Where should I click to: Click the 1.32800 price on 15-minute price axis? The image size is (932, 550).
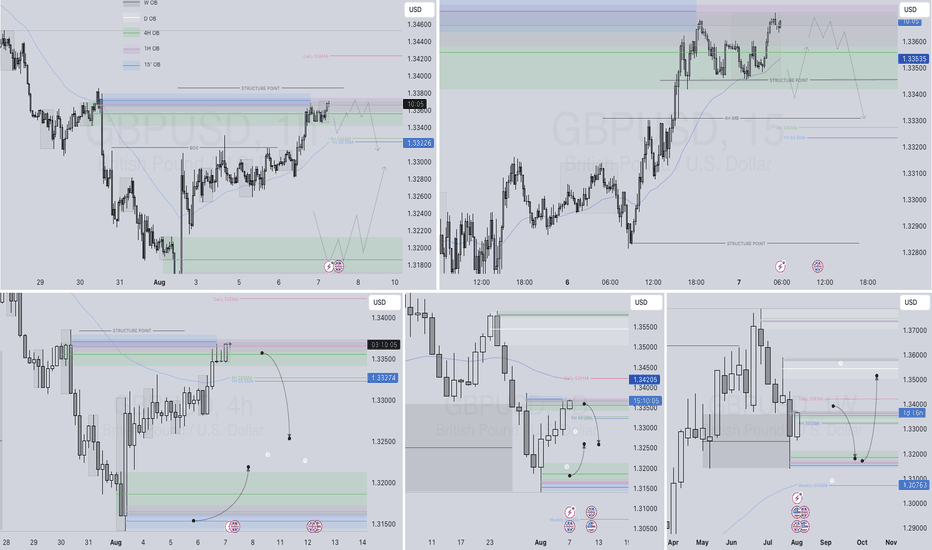coord(914,252)
